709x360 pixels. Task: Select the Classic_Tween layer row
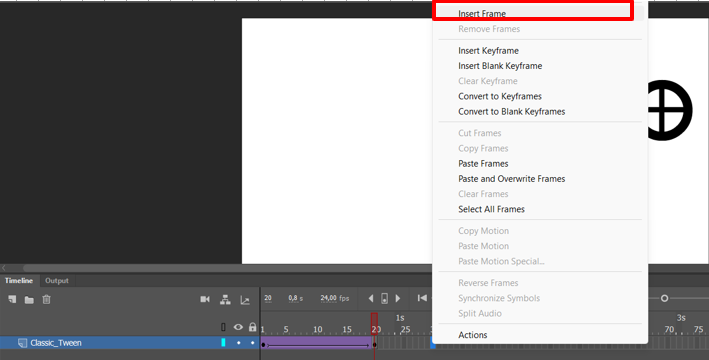130,343
